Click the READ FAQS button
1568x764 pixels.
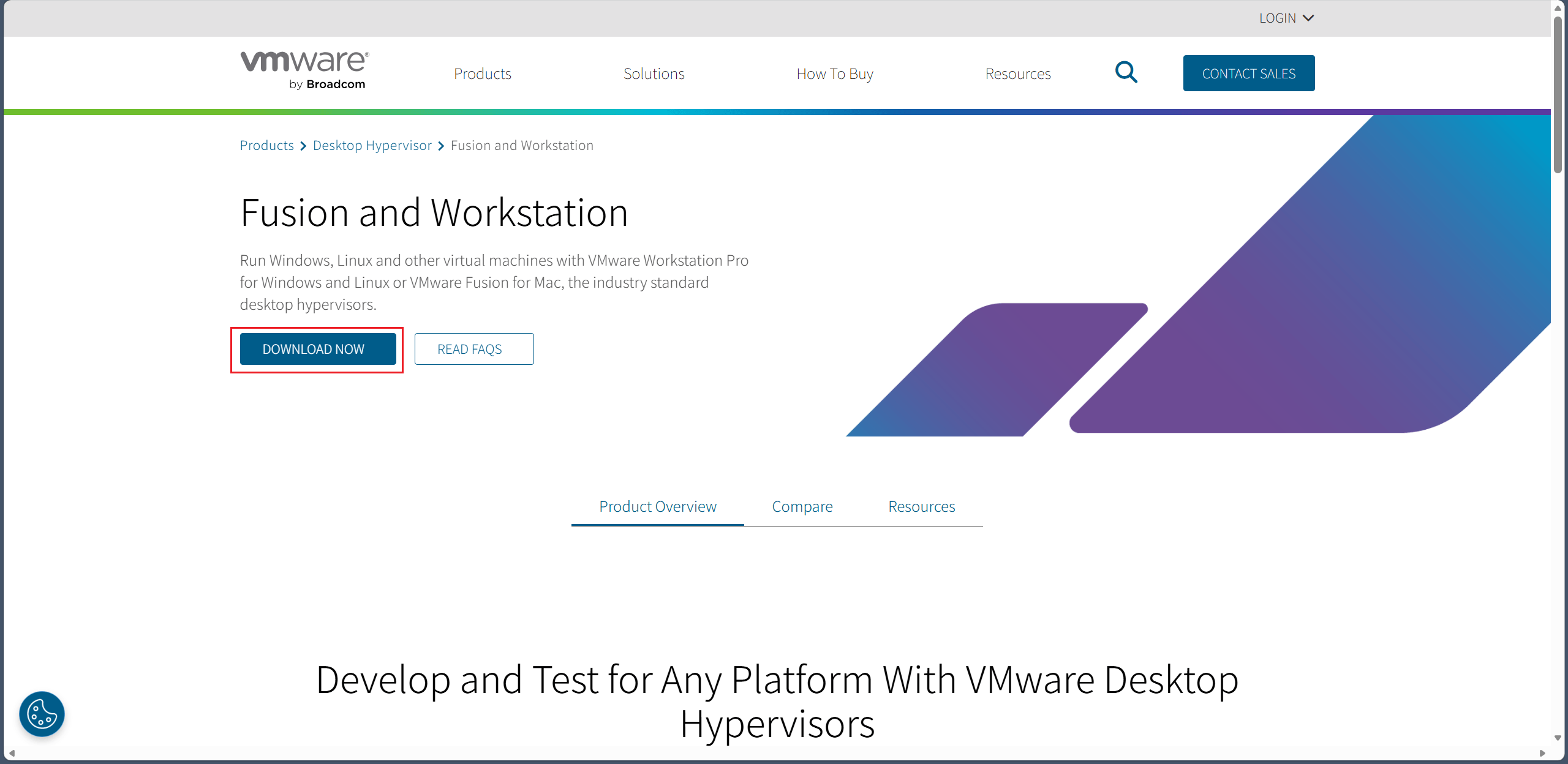pos(474,349)
